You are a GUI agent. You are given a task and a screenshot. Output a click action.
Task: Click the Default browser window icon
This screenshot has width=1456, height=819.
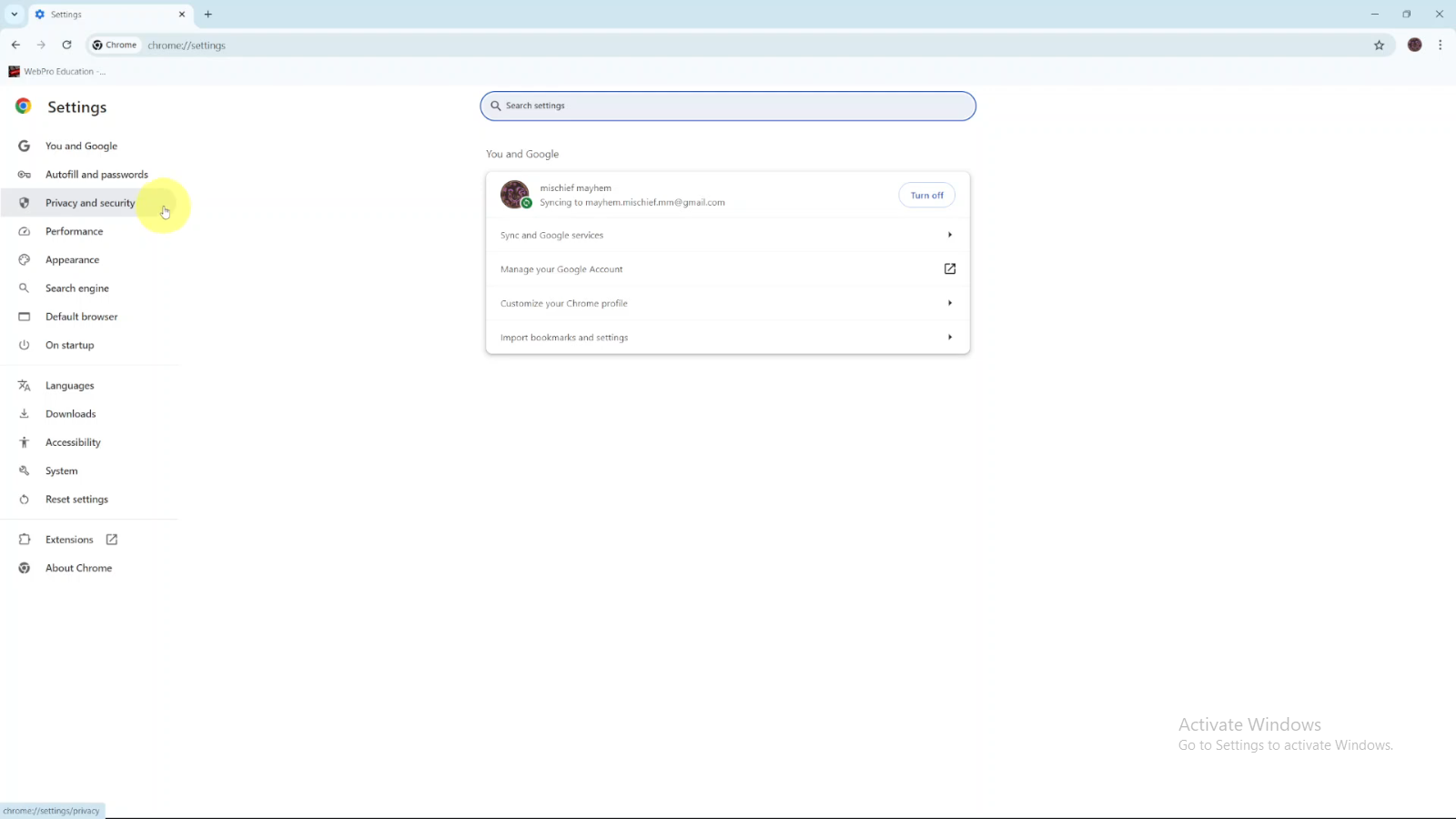tap(25, 317)
